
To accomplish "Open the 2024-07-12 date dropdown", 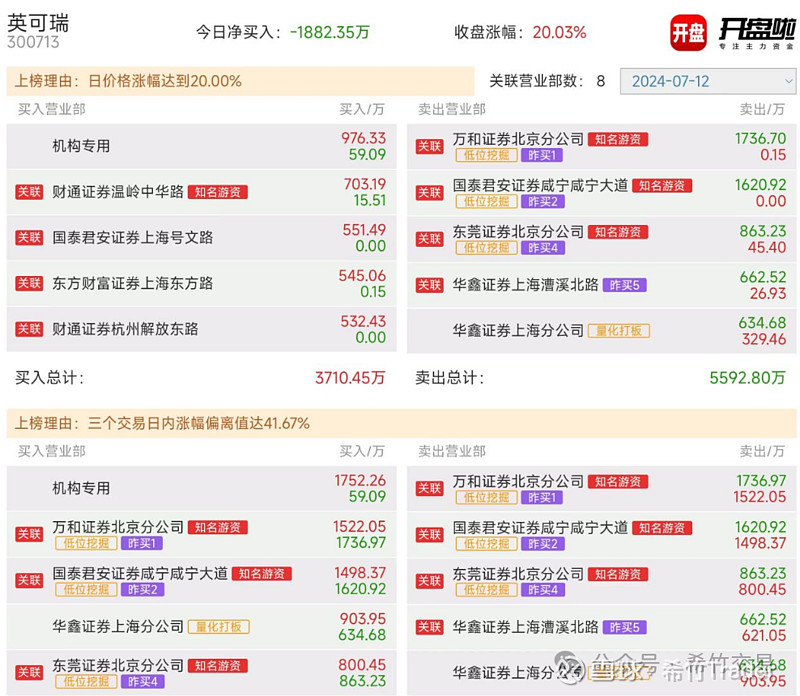I will (x=708, y=81).
